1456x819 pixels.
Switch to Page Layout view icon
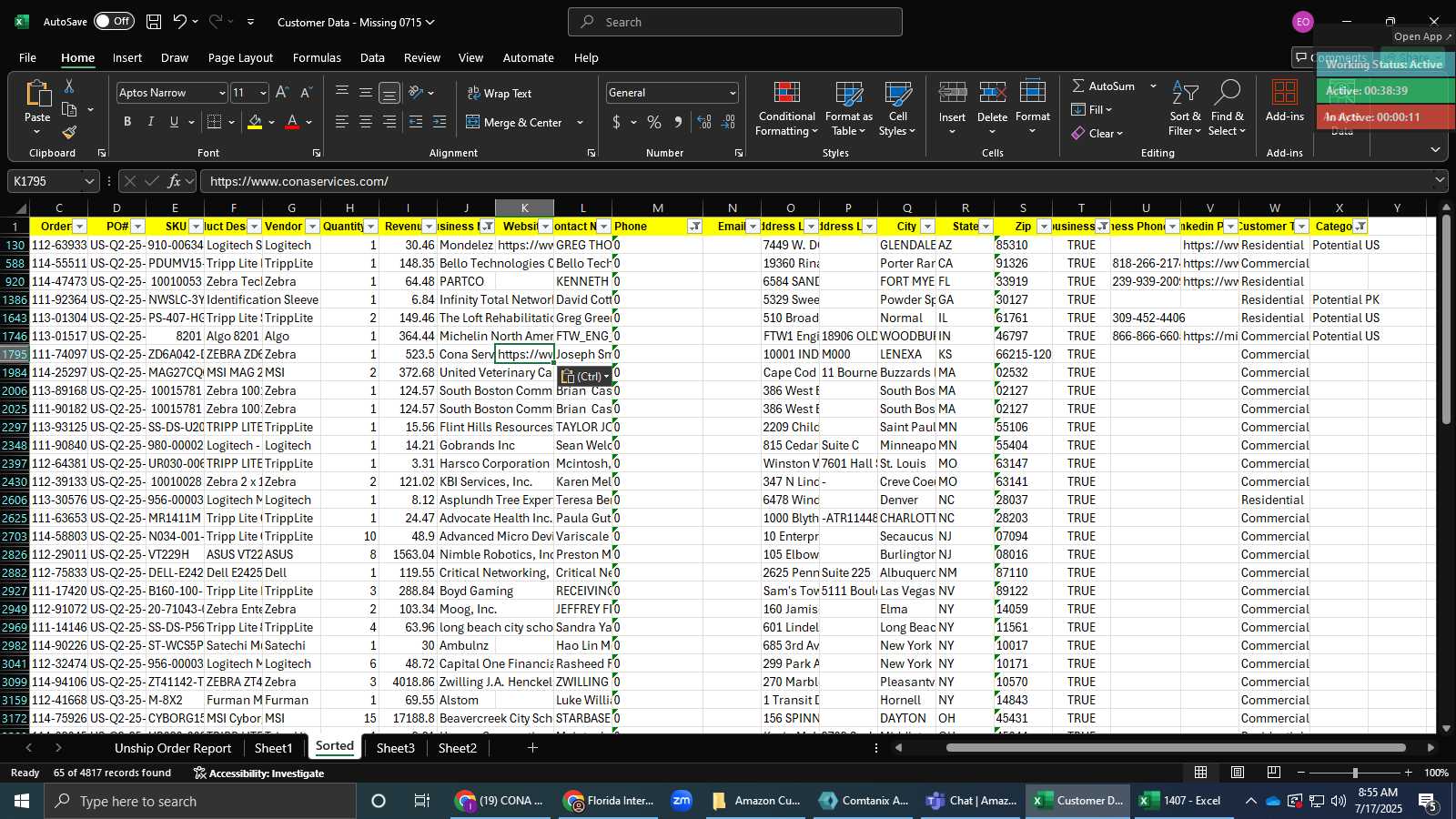click(1238, 773)
